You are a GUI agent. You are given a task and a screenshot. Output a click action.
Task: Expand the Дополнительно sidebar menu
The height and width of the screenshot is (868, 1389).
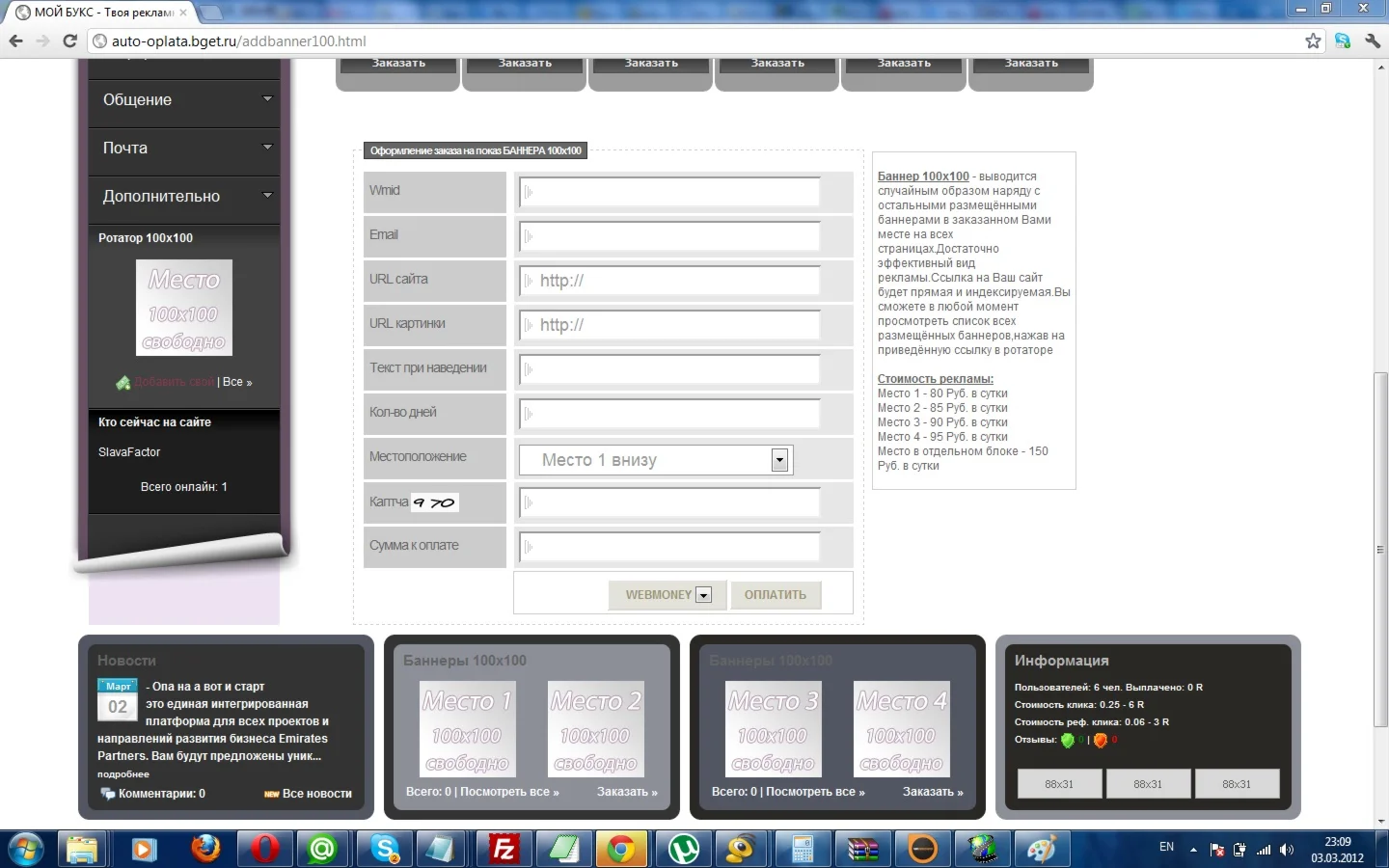click(183, 197)
